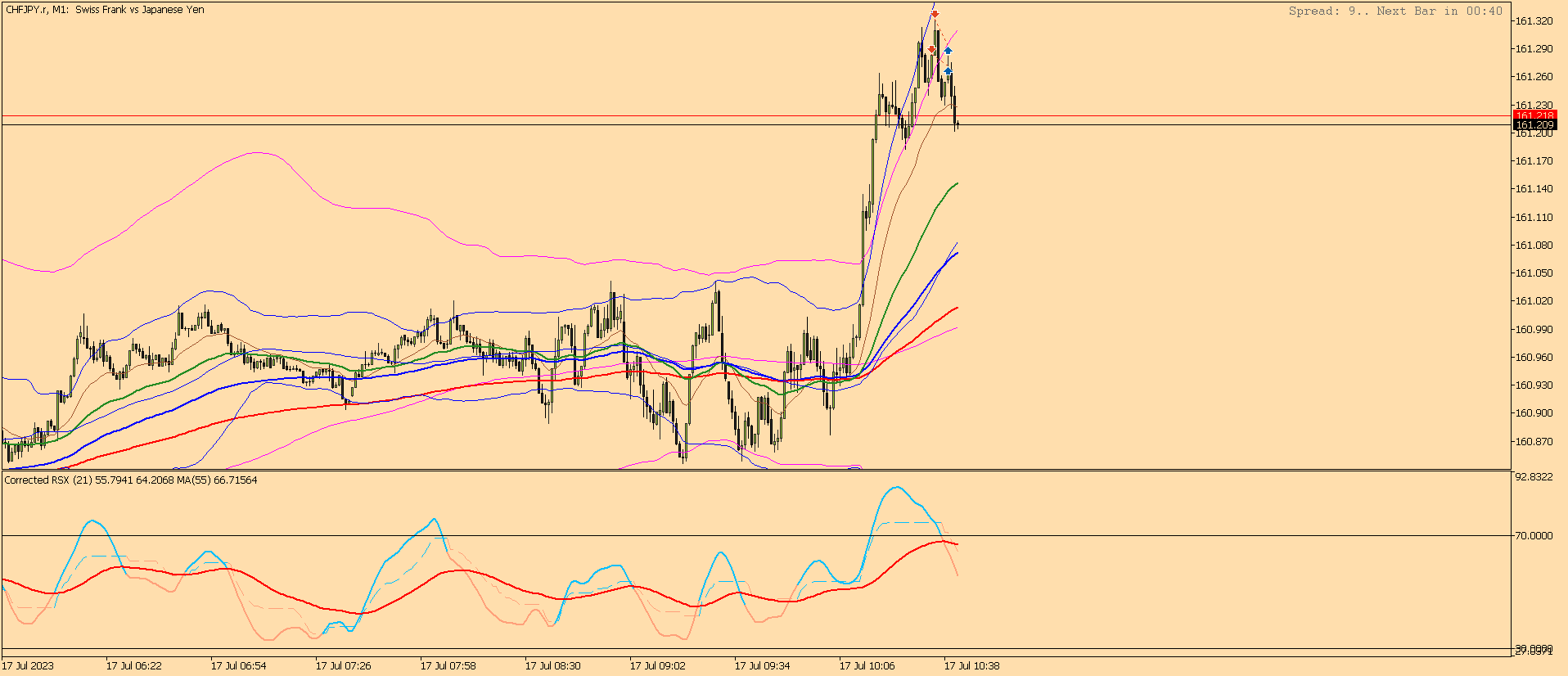
Task: Click the '17 Jul 07:26' time label
Action: click(344, 666)
